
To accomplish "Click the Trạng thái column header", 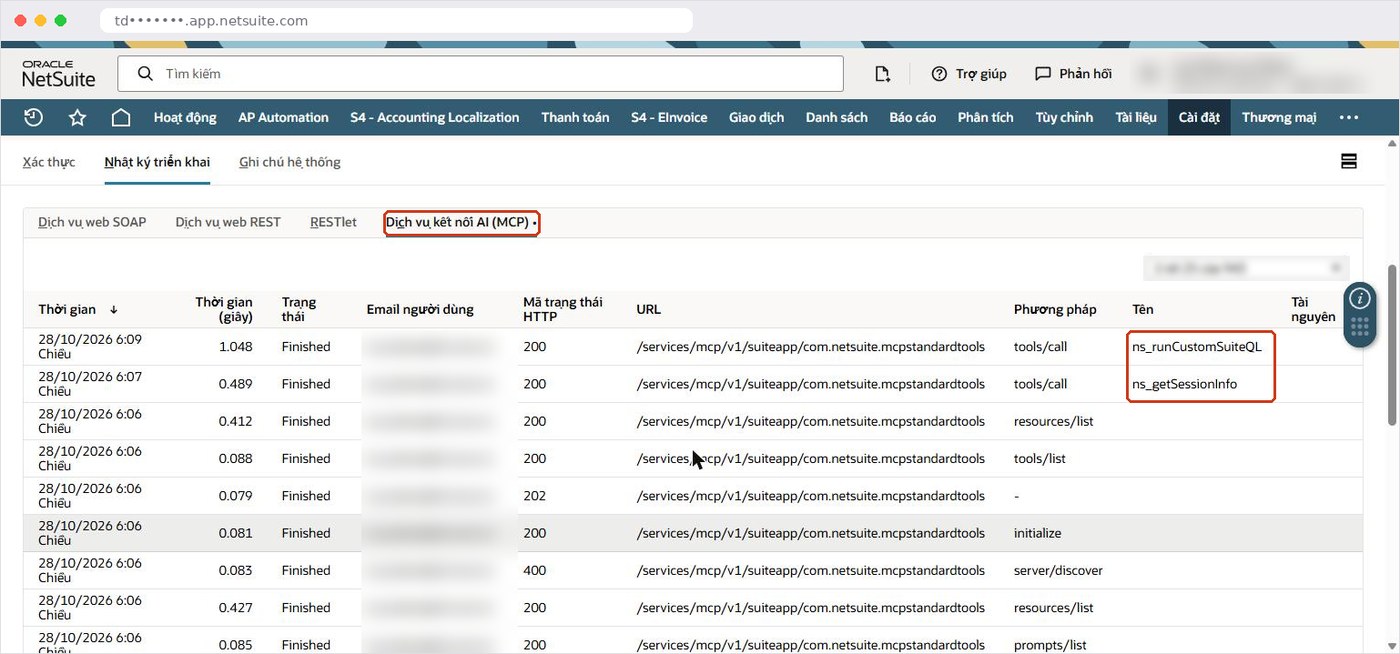I will tap(299, 309).
